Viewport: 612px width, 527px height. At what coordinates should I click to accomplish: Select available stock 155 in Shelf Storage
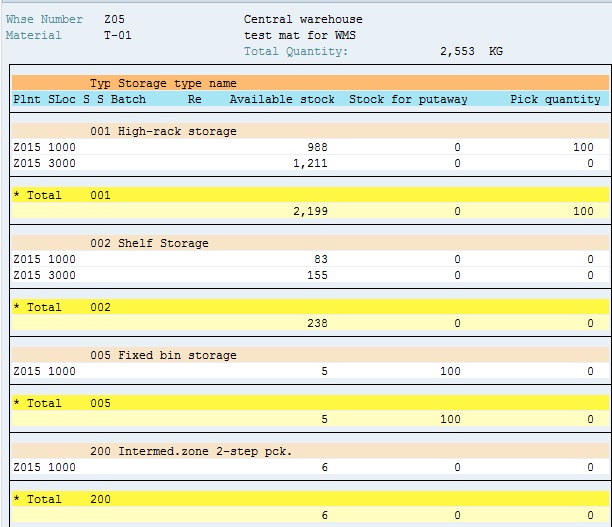(317, 275)
